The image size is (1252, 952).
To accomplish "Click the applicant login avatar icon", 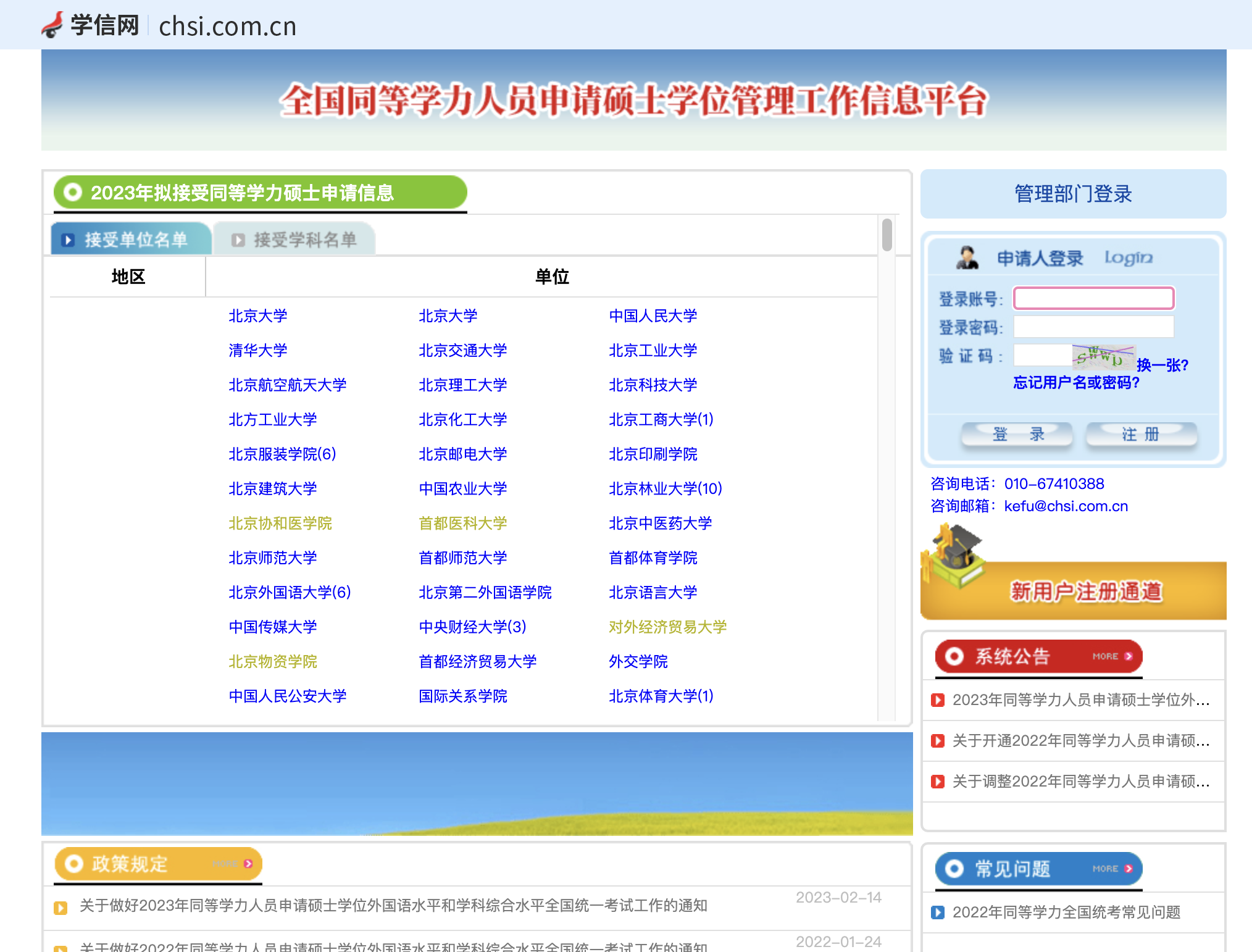I will [x=967, y=257].
